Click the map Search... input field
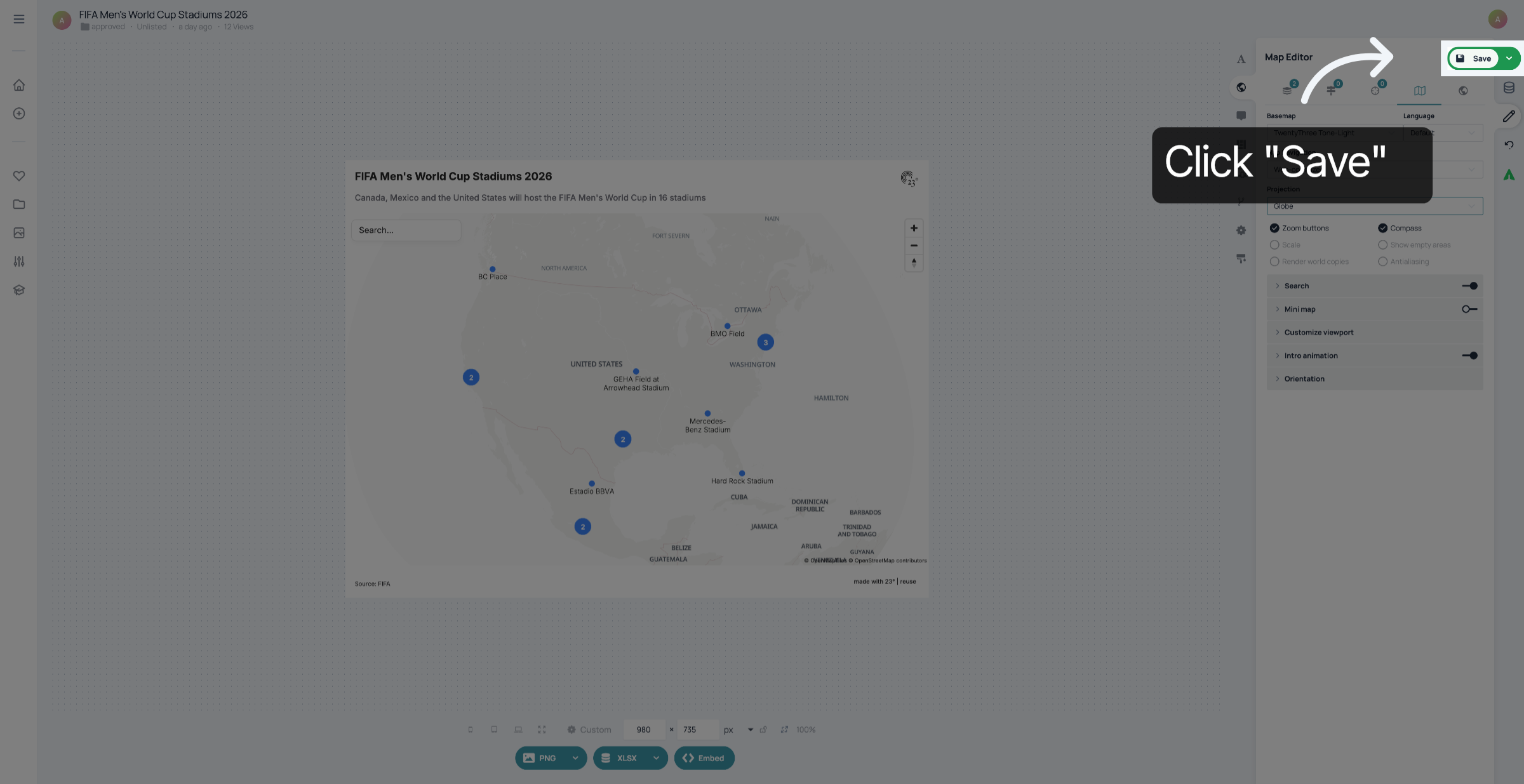Viewport: 1524px width, 784px height. pos(406,230)
